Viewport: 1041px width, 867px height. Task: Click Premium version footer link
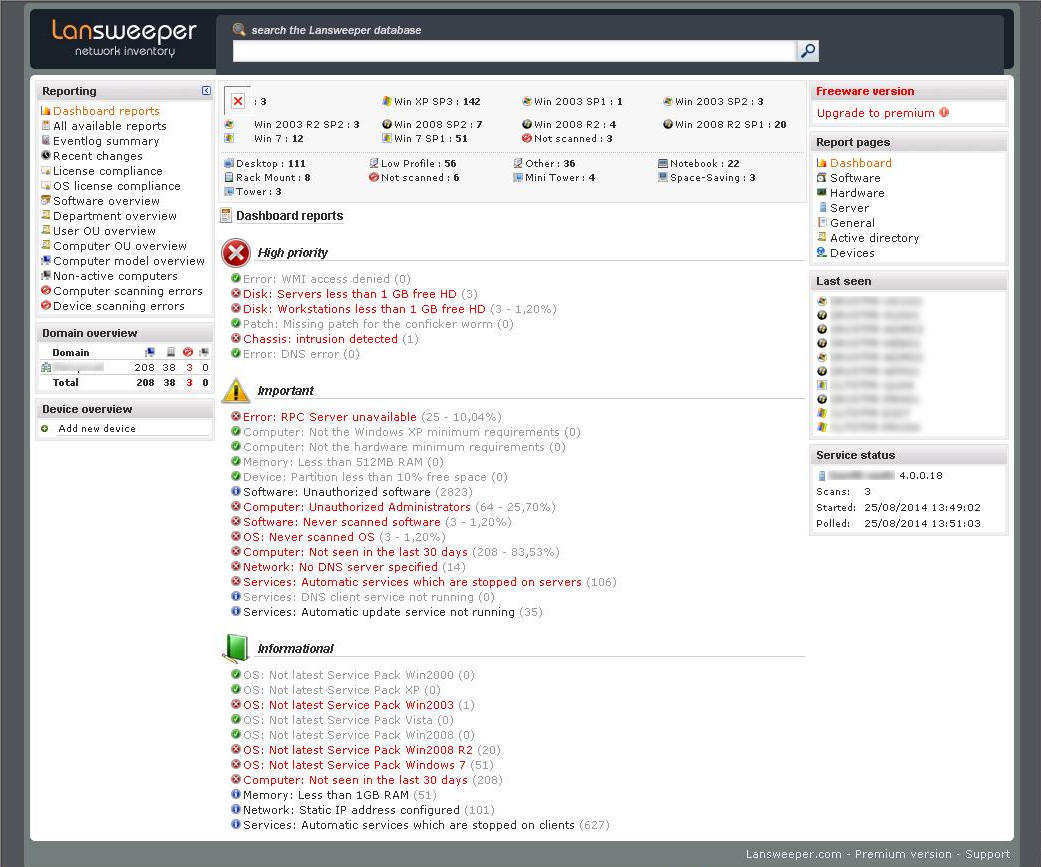click(x=902, y=854)
